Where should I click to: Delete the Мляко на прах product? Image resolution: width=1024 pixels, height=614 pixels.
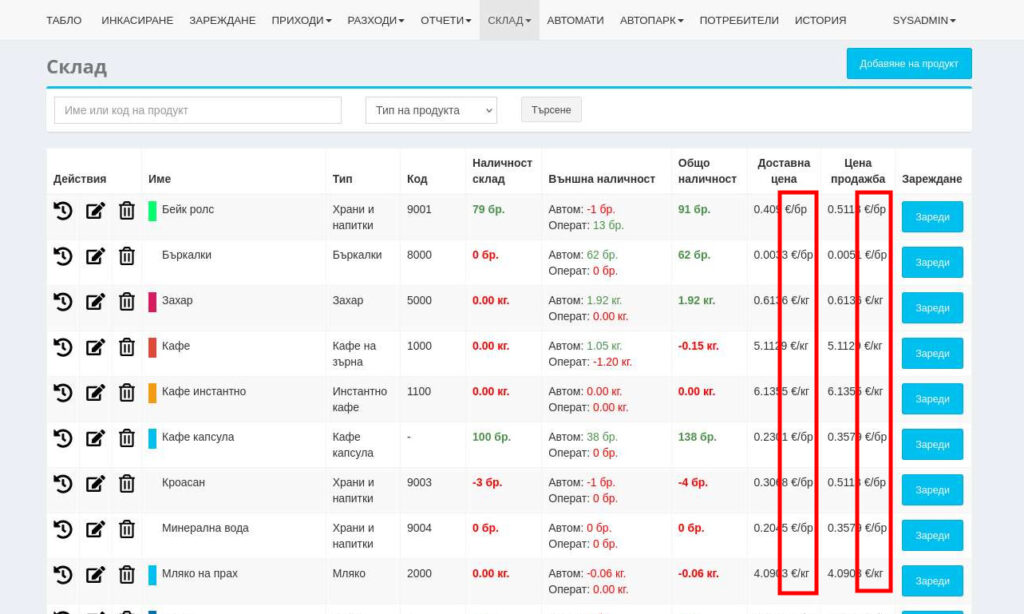coord(127,575)
